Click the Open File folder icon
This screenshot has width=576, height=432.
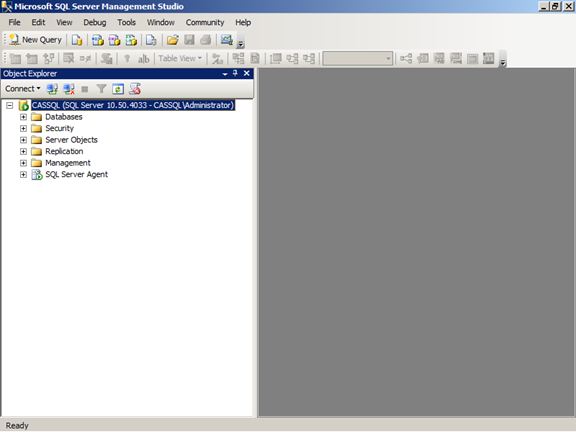[172, 40]
